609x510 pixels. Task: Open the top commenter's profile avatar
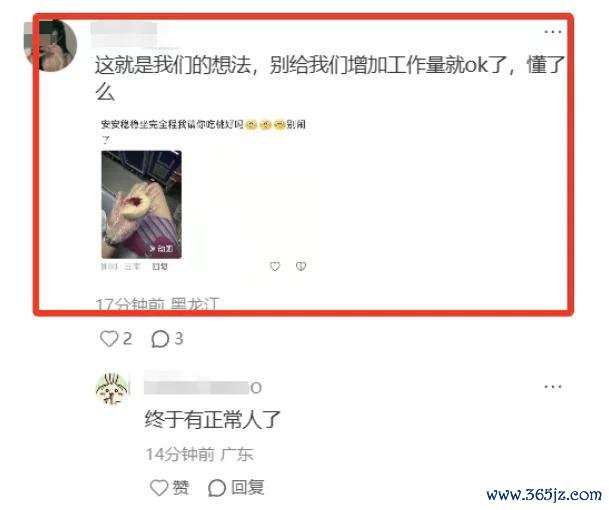coord(50,45)
